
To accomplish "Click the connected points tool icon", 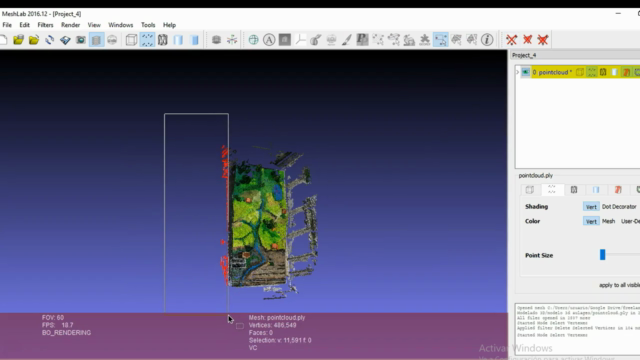I will point(393,40).
